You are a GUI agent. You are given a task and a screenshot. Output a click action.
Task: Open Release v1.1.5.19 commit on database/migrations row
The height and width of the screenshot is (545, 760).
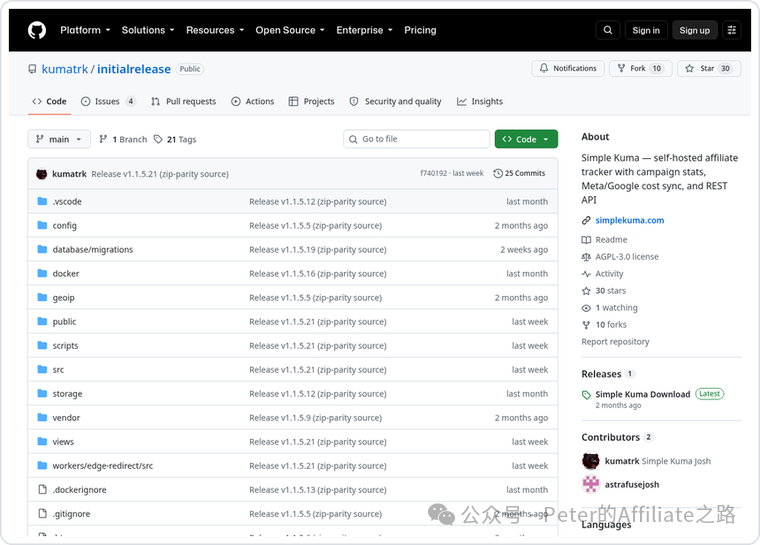(317, 249)
